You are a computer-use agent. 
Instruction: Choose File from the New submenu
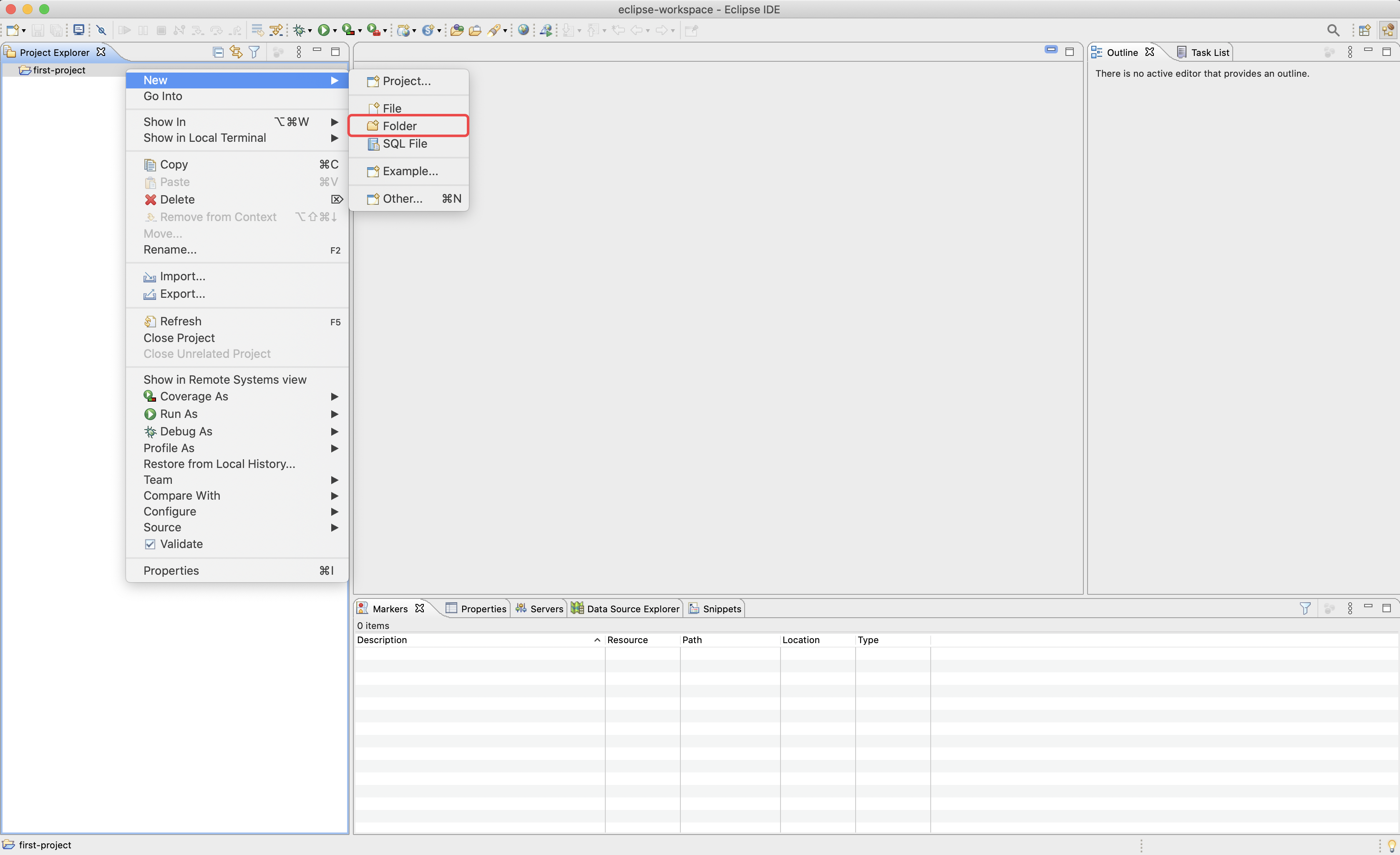point(408,108)
